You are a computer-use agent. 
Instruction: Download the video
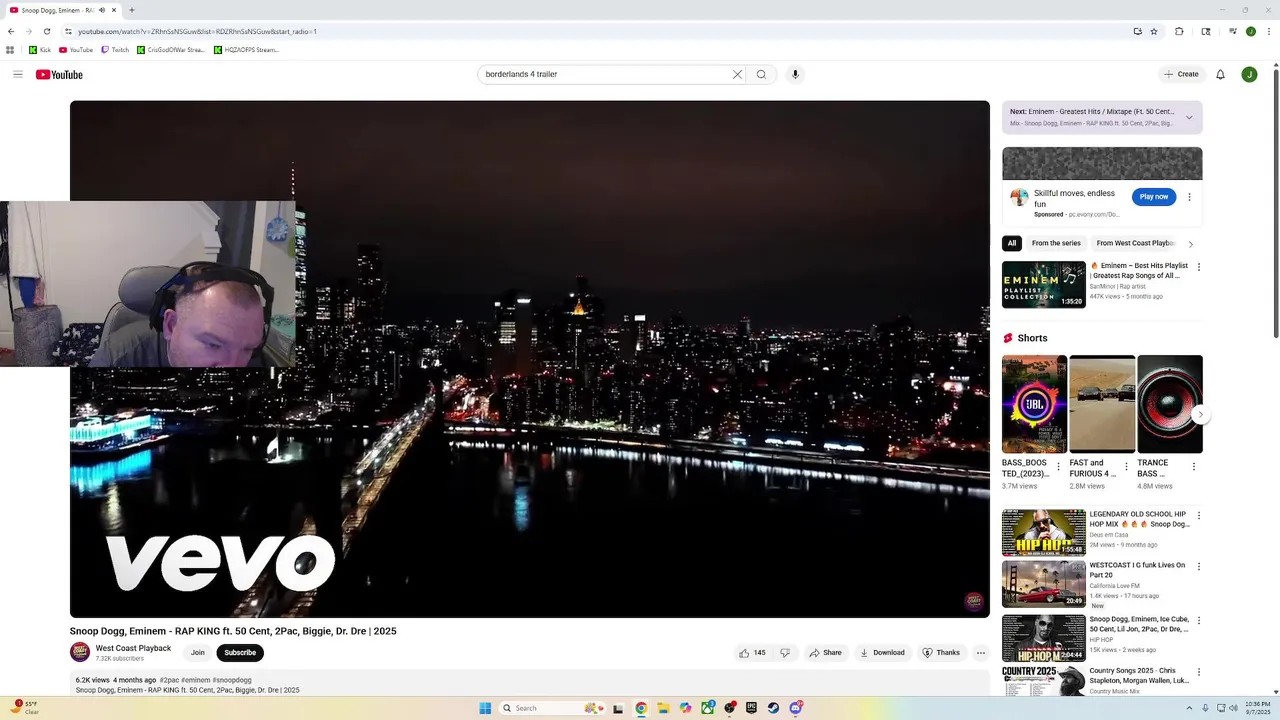click(881, 653)
